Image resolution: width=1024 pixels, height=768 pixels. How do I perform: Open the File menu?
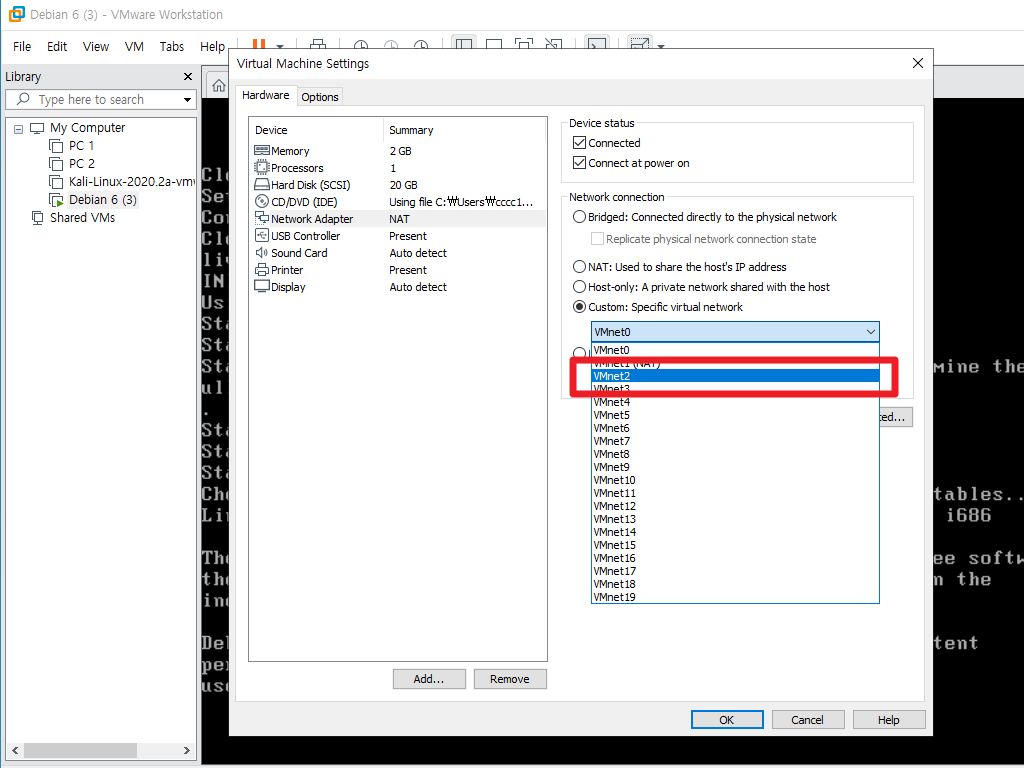coord(22,46)
